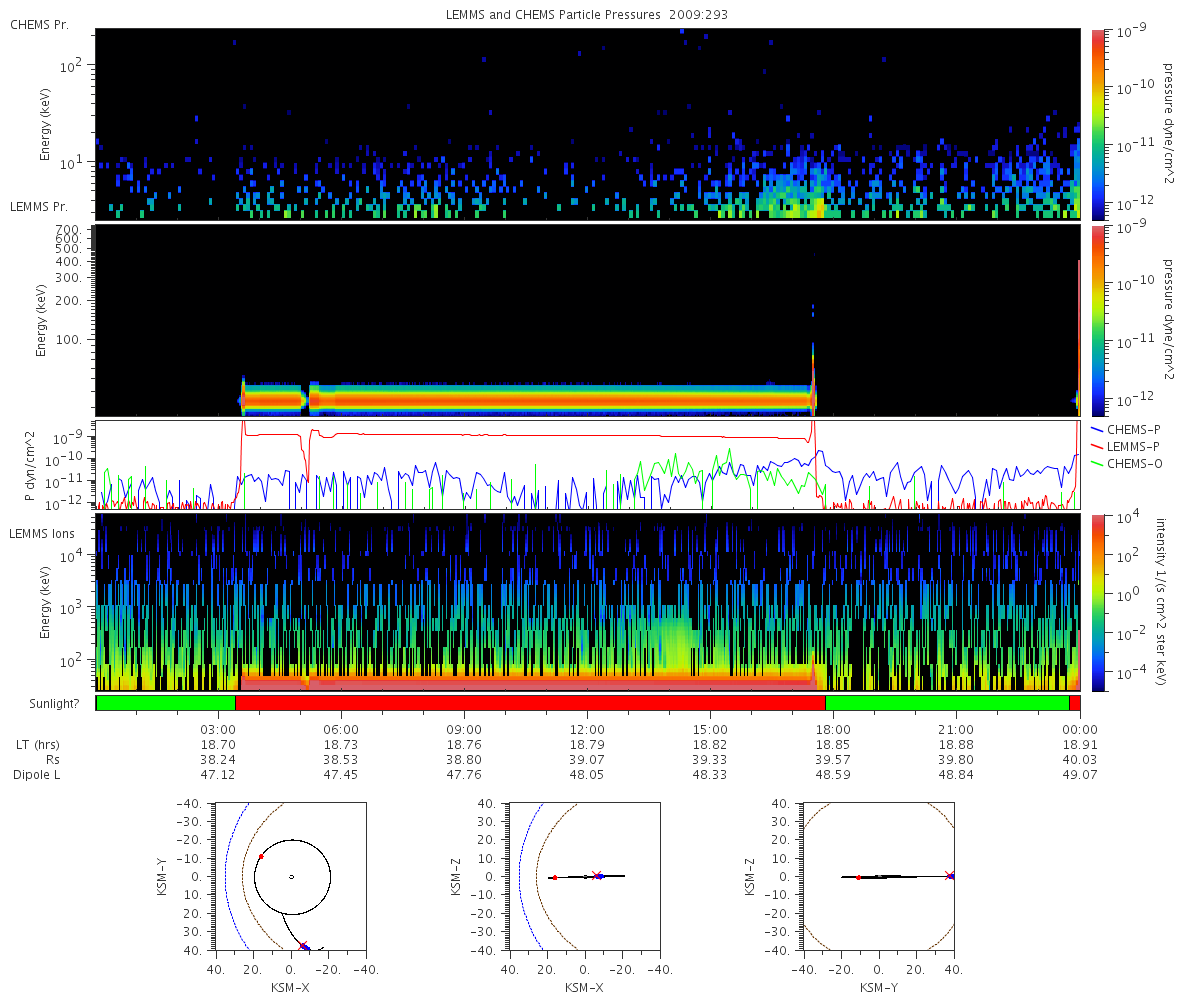This screenshot has height=1000, width=1200.
Task: Click the 12:00 time axis label
Action: coord(587,729)
